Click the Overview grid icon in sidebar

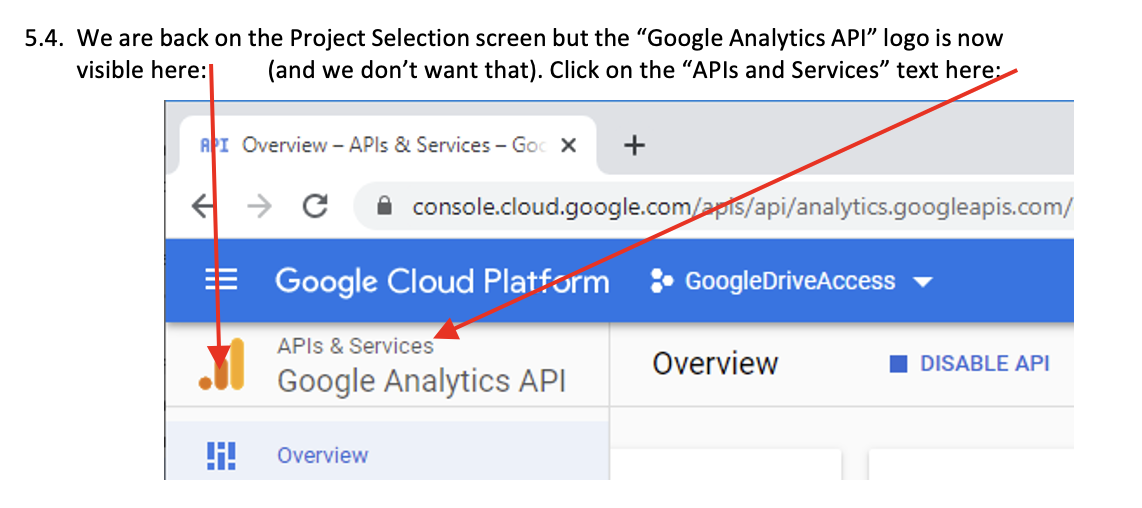220,455
